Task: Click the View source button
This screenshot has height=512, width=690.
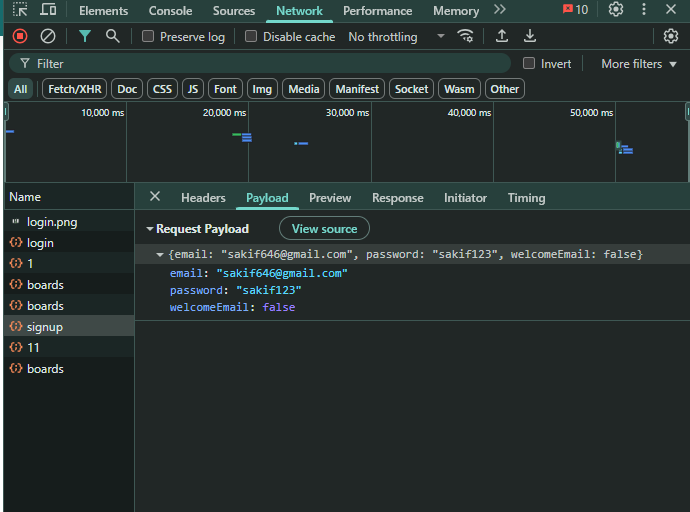Action: tap(324, 228)
